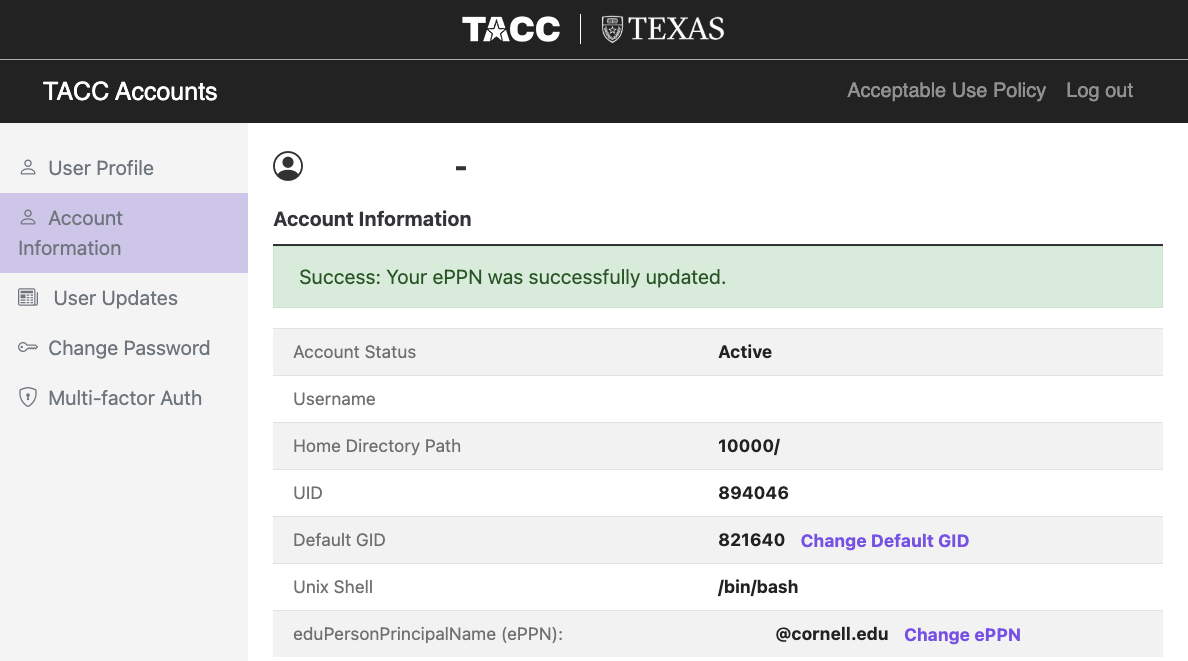This screenshot has width=1188, height=661.
Task: Select the Account Information sidebar item
Action: pyautogui.click(x=85, y=233)
